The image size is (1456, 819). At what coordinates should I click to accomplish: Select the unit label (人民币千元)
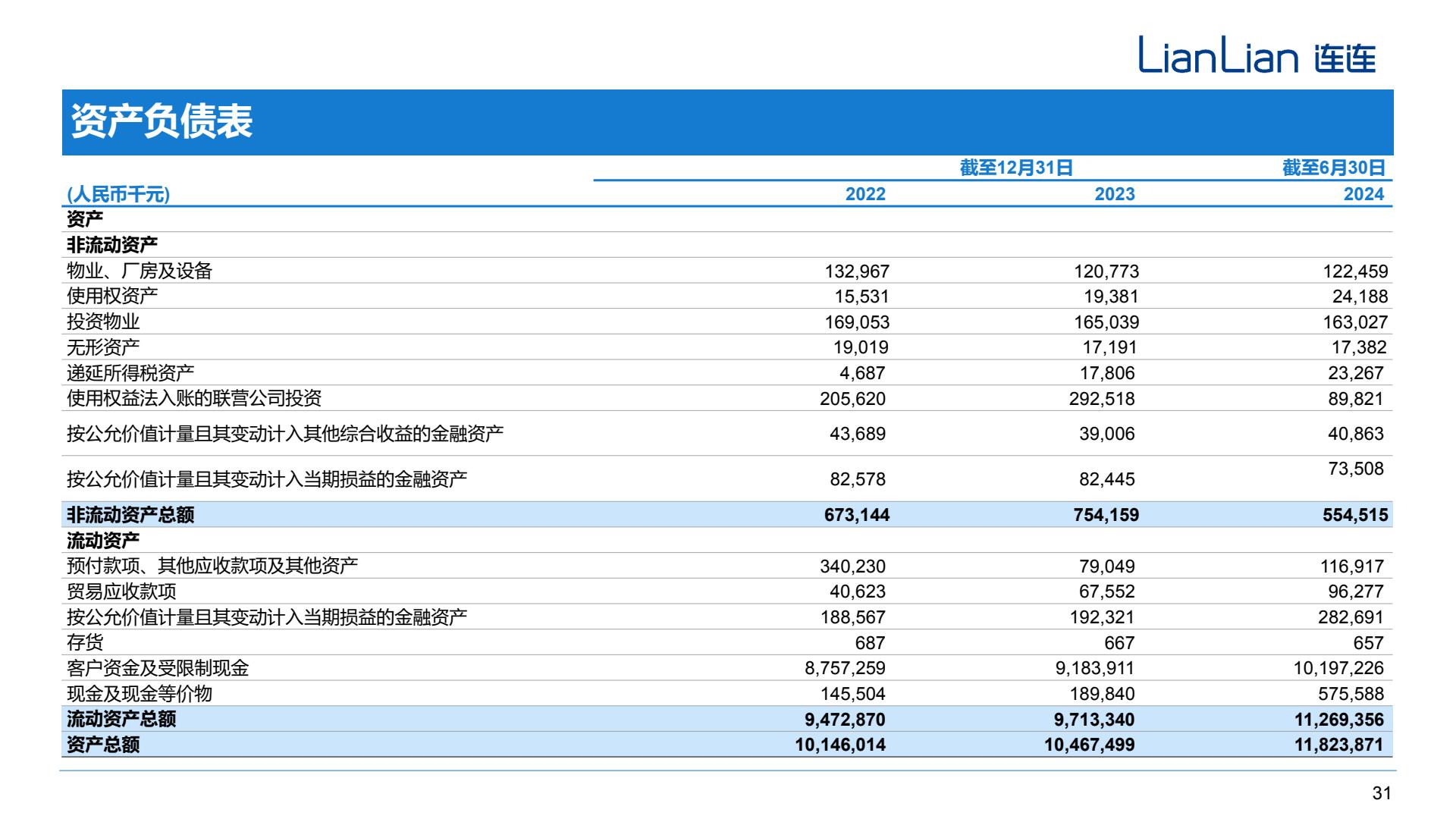[x=118, y=194]
